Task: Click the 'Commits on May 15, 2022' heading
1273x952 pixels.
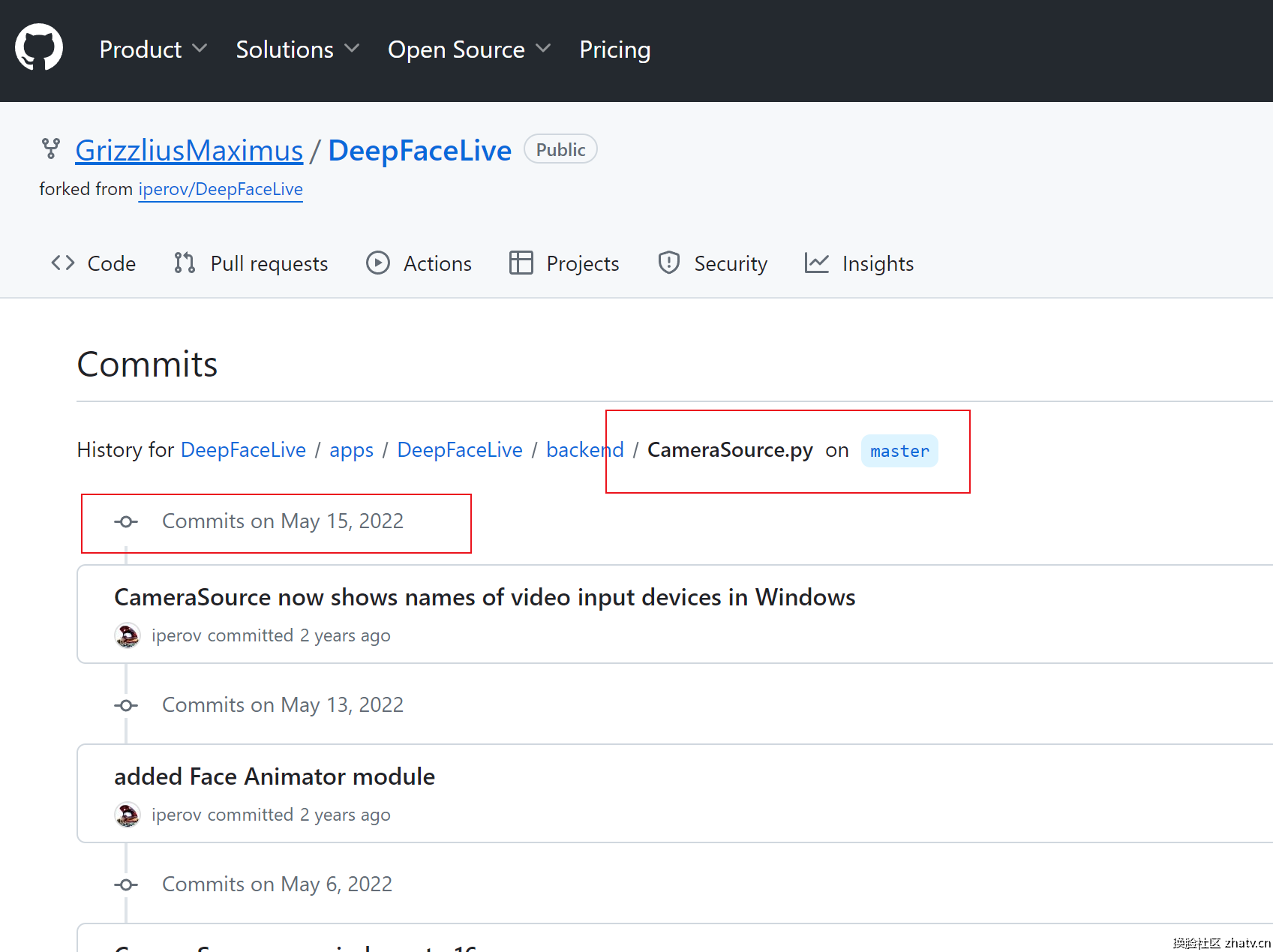Action: 283,521
